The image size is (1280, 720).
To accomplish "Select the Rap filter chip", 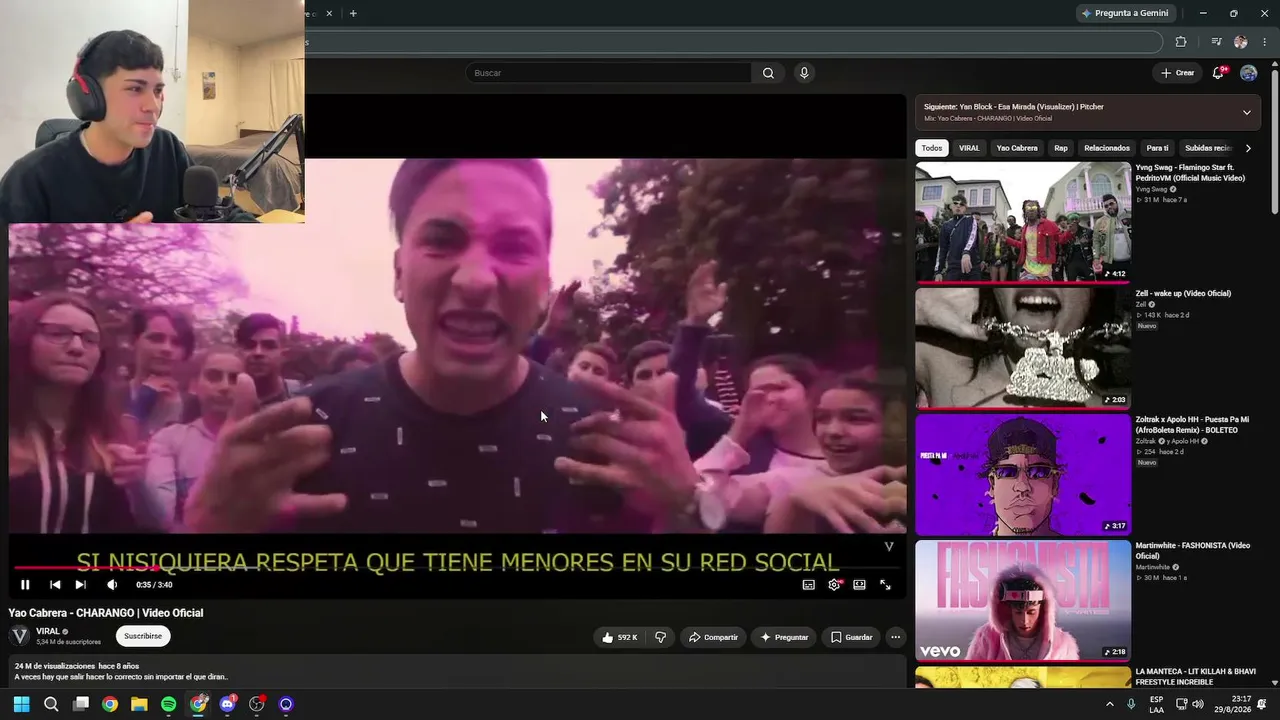I will [1061, 148].
